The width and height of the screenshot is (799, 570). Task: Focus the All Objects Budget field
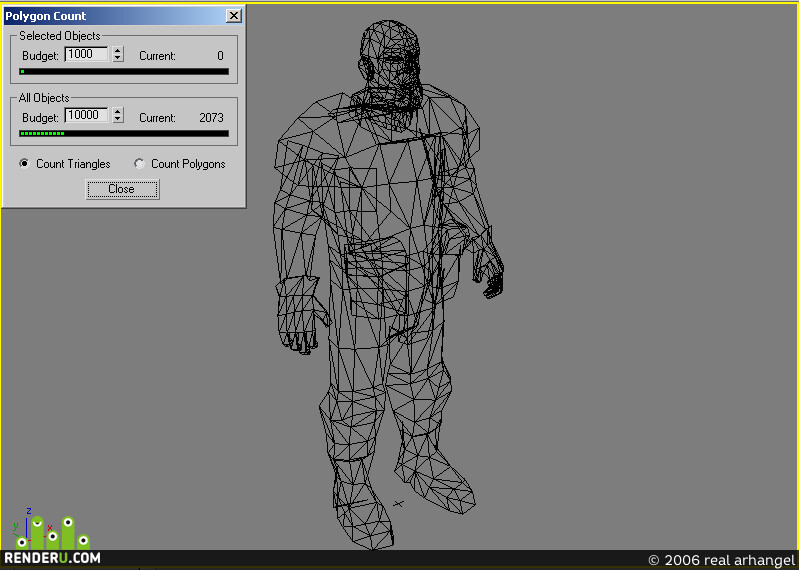(87, 116)
